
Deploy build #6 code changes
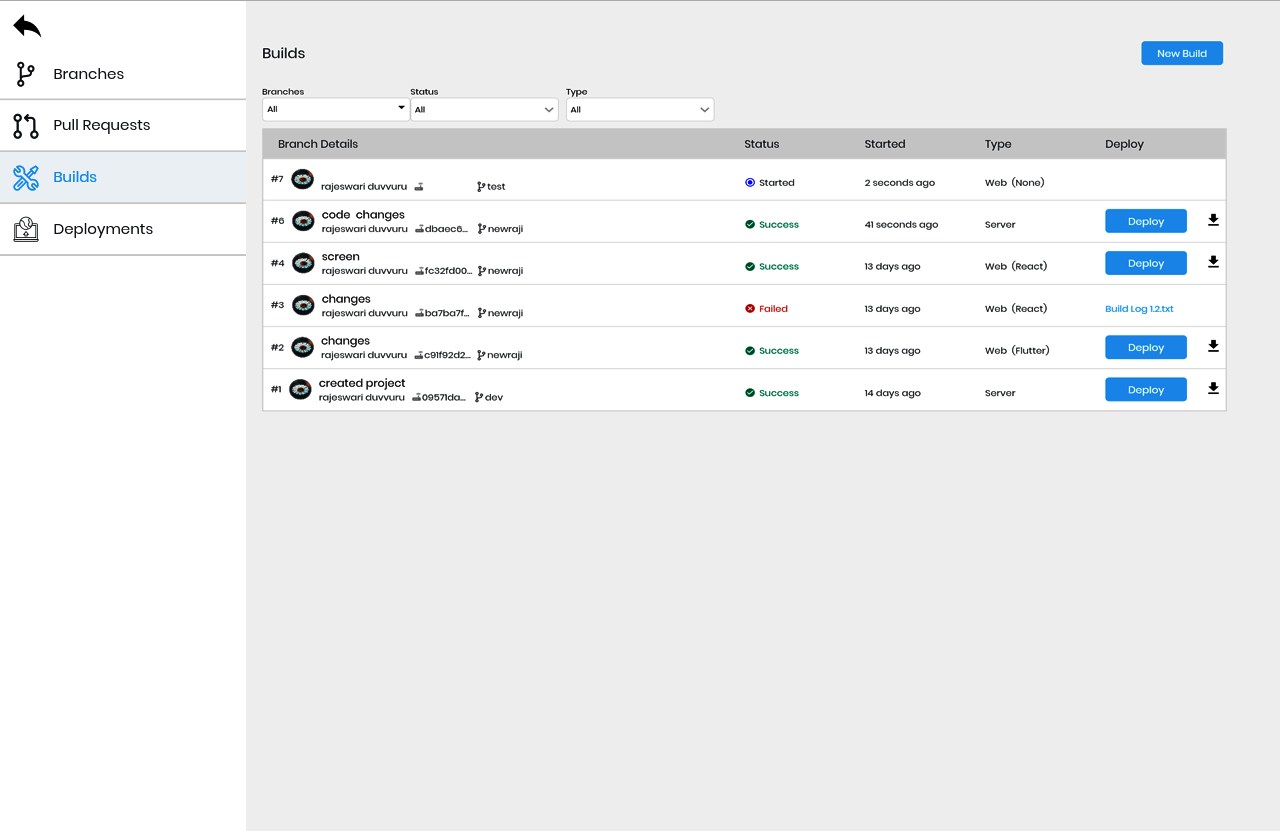(1145, 221)
